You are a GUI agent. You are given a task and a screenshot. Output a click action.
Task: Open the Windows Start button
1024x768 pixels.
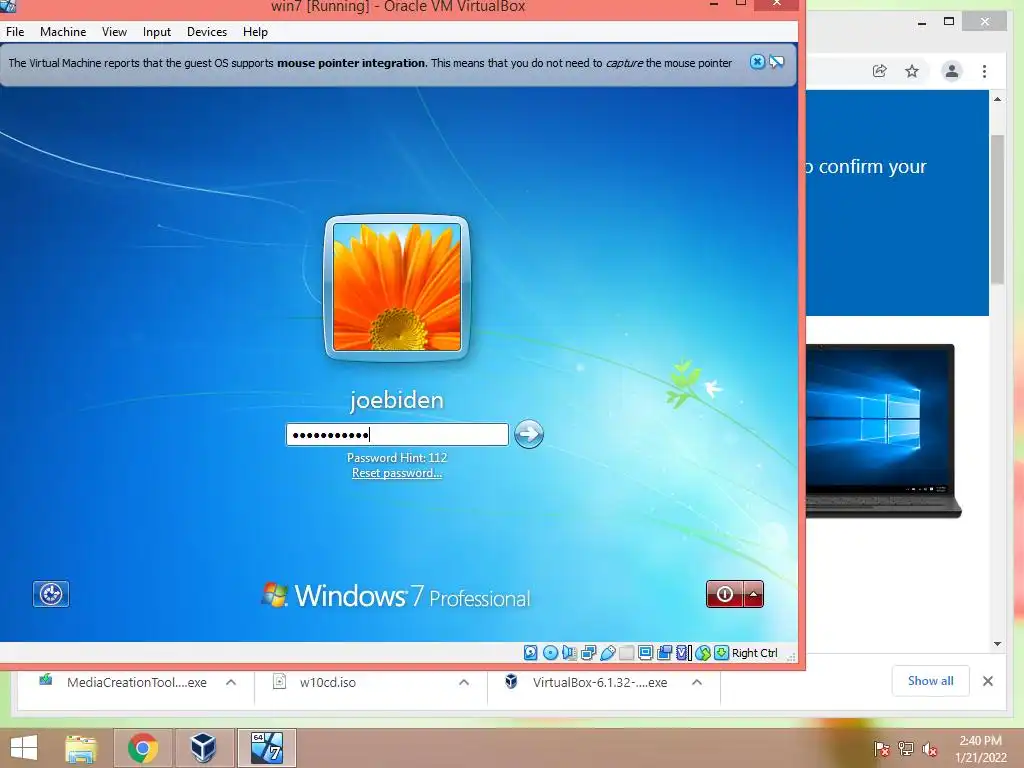pyautogui.click(x=24, y=748)
